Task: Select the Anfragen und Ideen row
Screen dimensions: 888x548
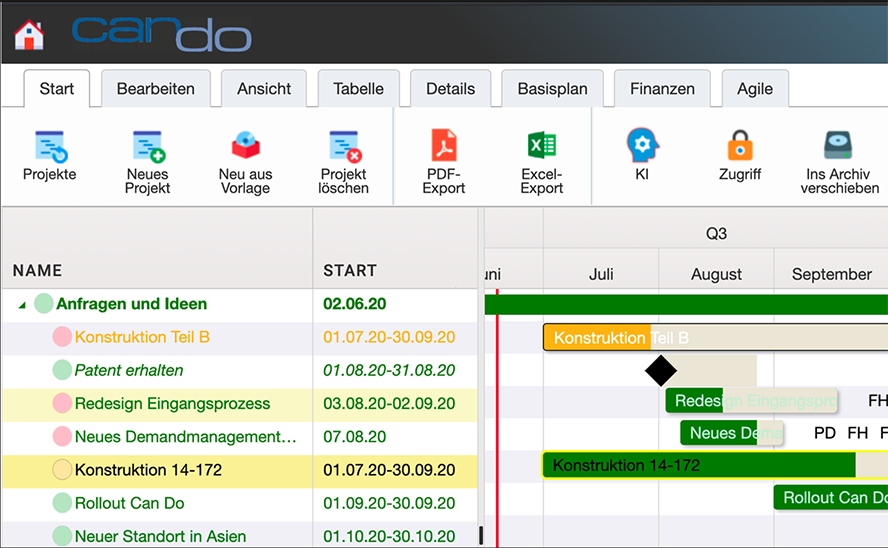Action: coord(240,305)
